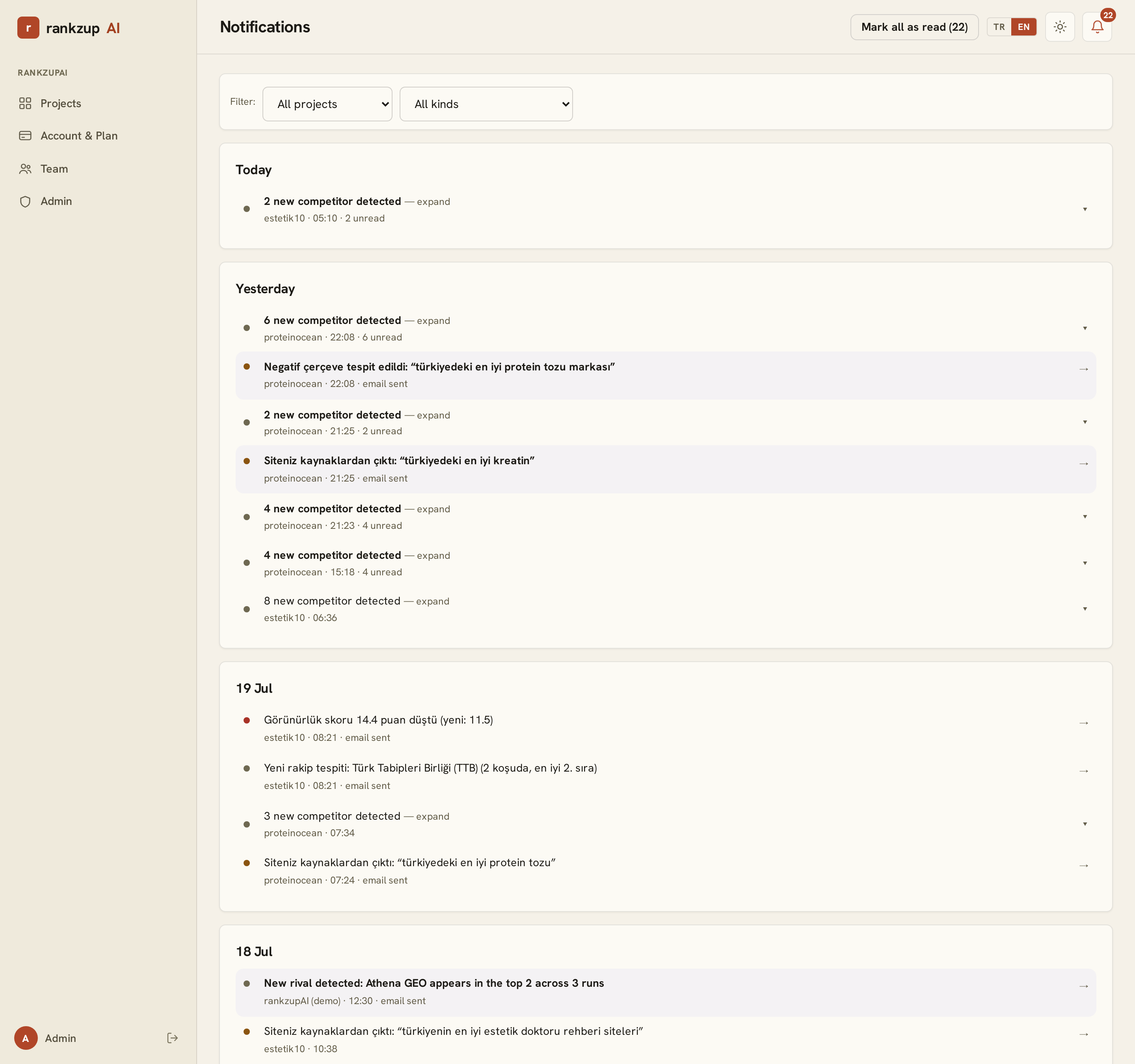Open New rival detected Athena GEO notification
The height and width of the screenshot is (1064, 1135).
pyautogui.click(x=666, y=992)
